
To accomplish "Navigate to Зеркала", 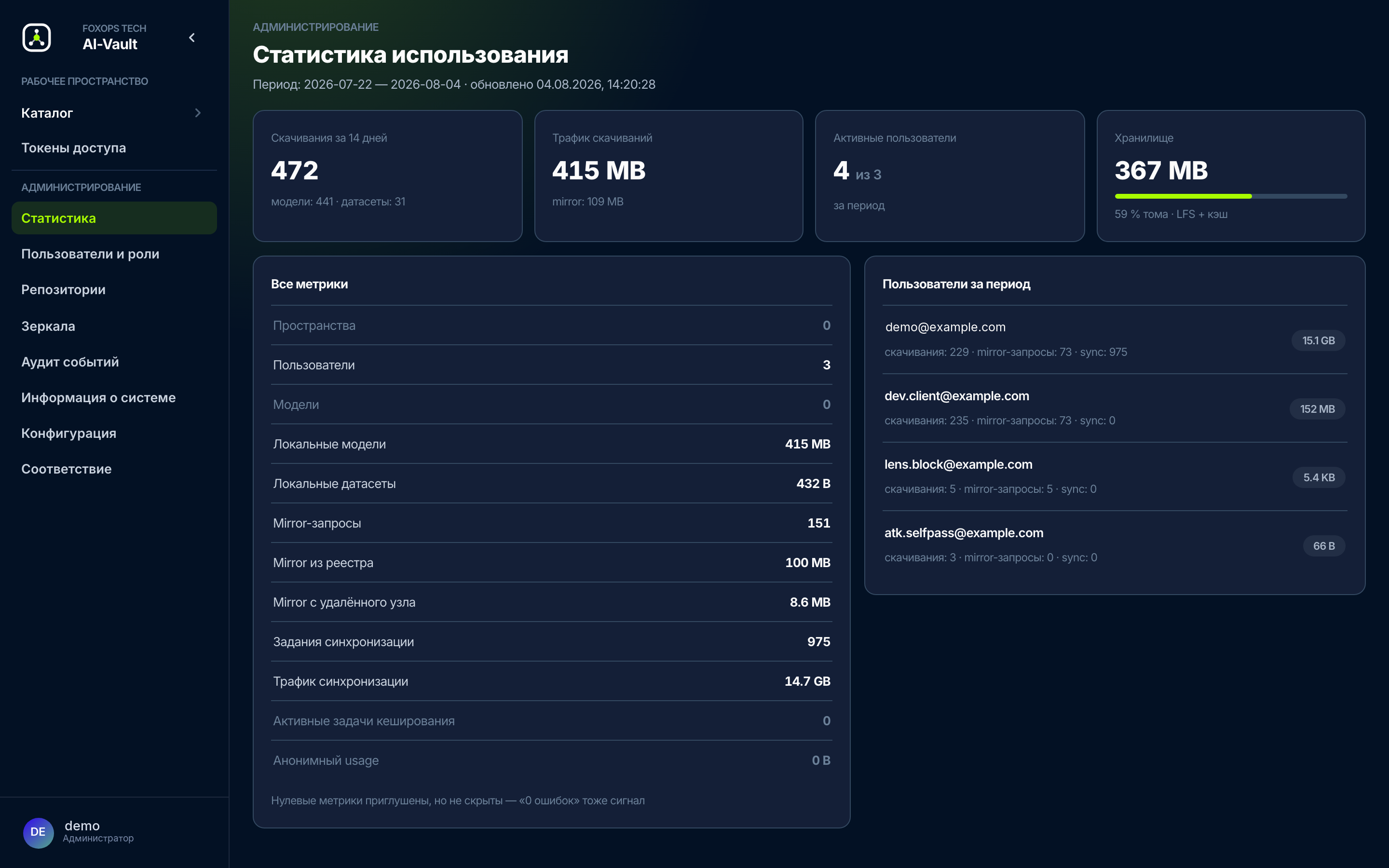I will click(114, 326).
